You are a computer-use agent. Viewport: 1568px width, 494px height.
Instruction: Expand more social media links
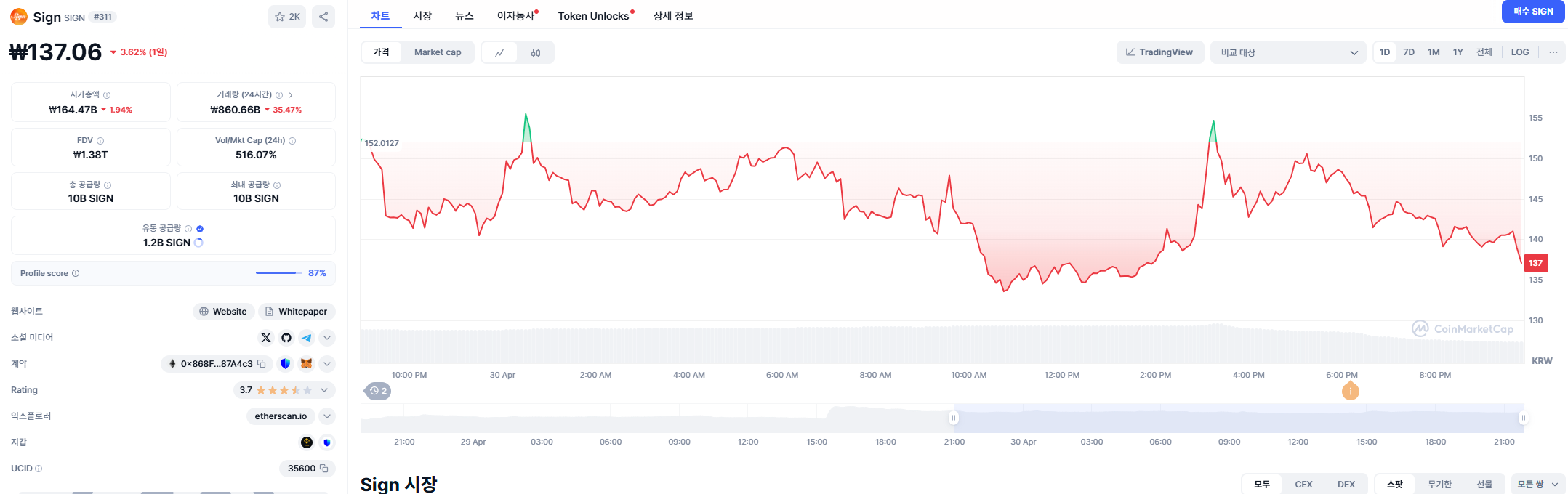pyautogui.click(x=327, y=338)
